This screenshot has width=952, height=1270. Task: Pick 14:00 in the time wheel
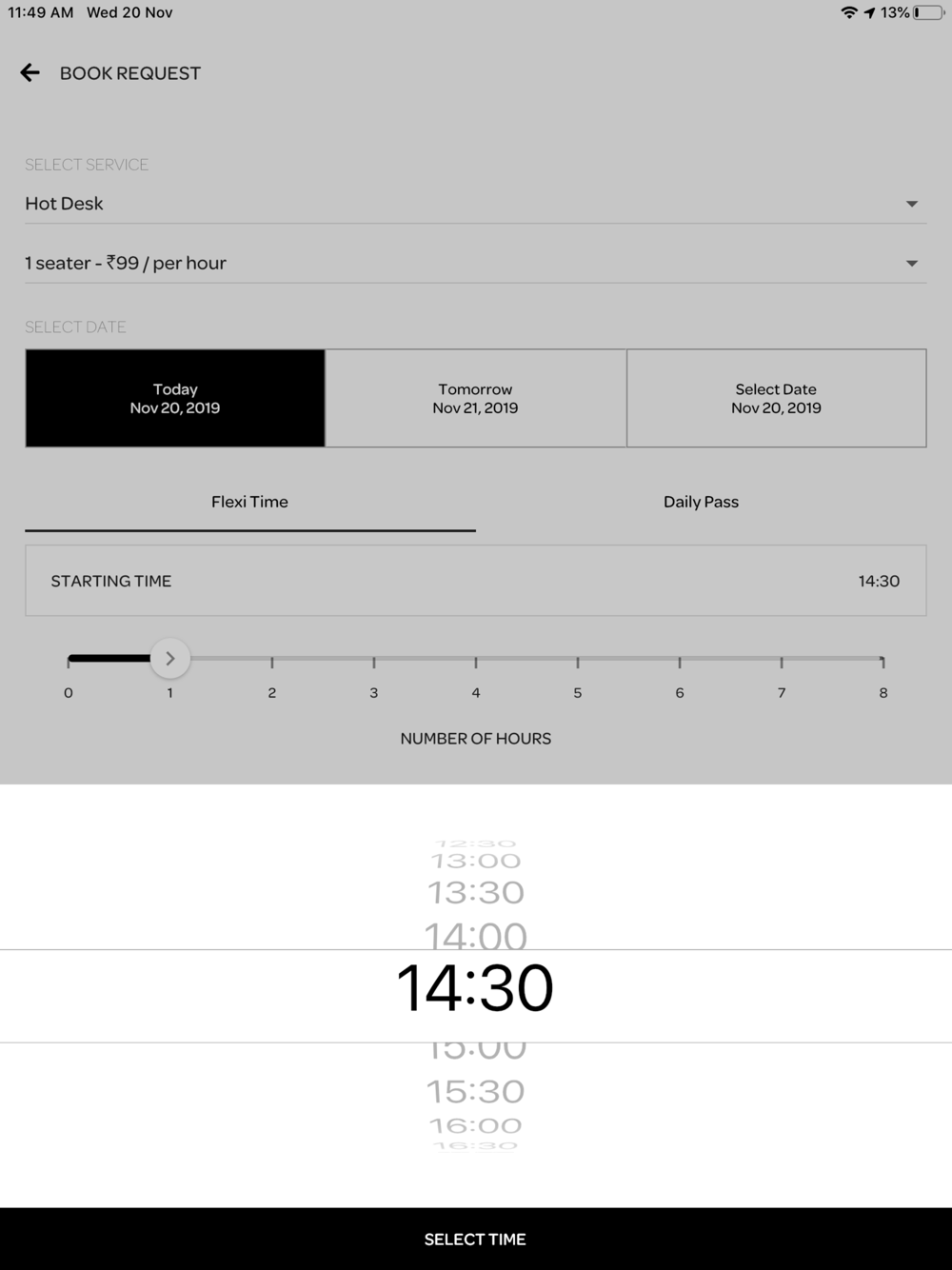[x=475, y=935]
